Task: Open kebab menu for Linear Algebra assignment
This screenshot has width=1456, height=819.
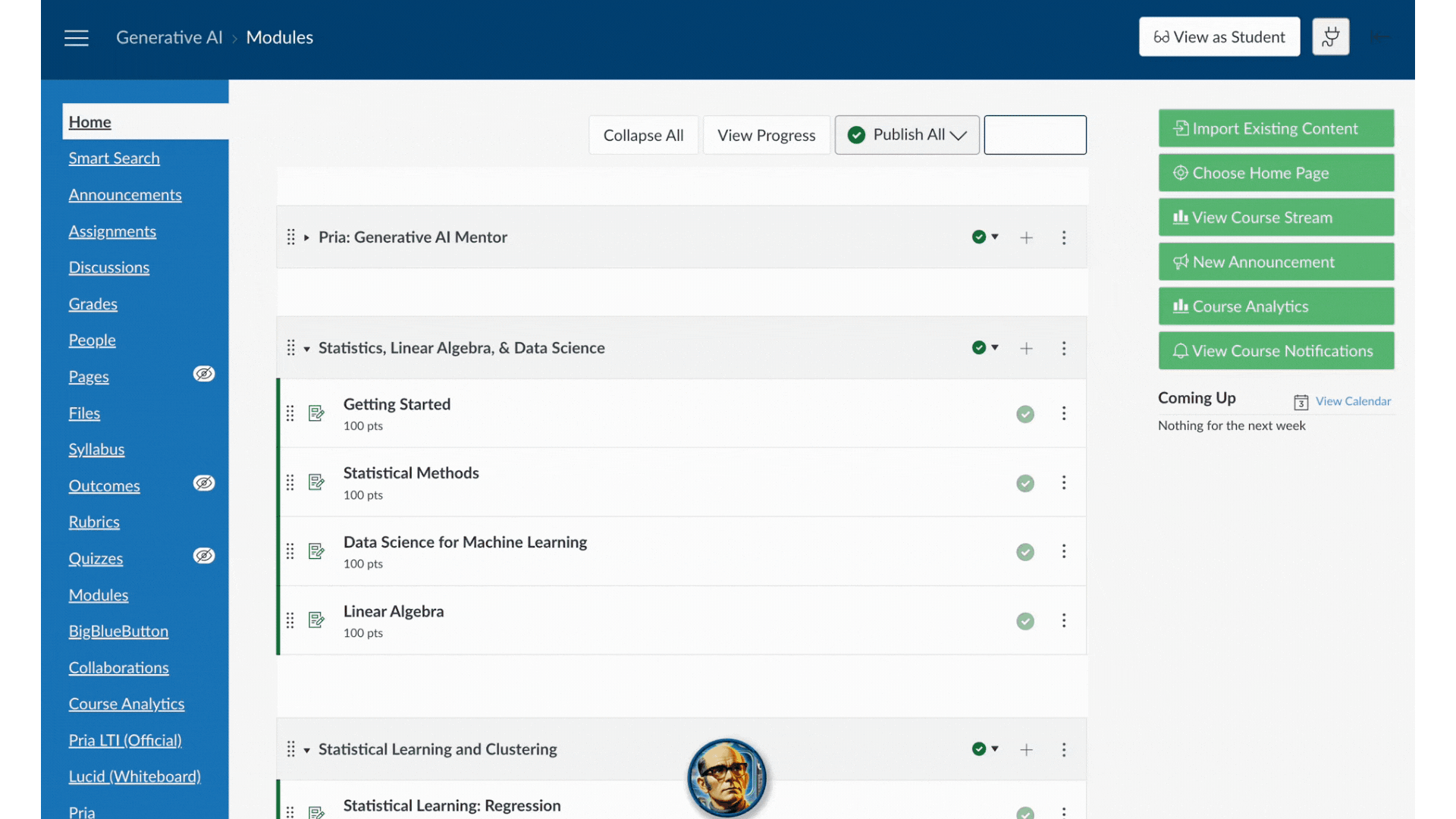Action: coord(1064,621)
